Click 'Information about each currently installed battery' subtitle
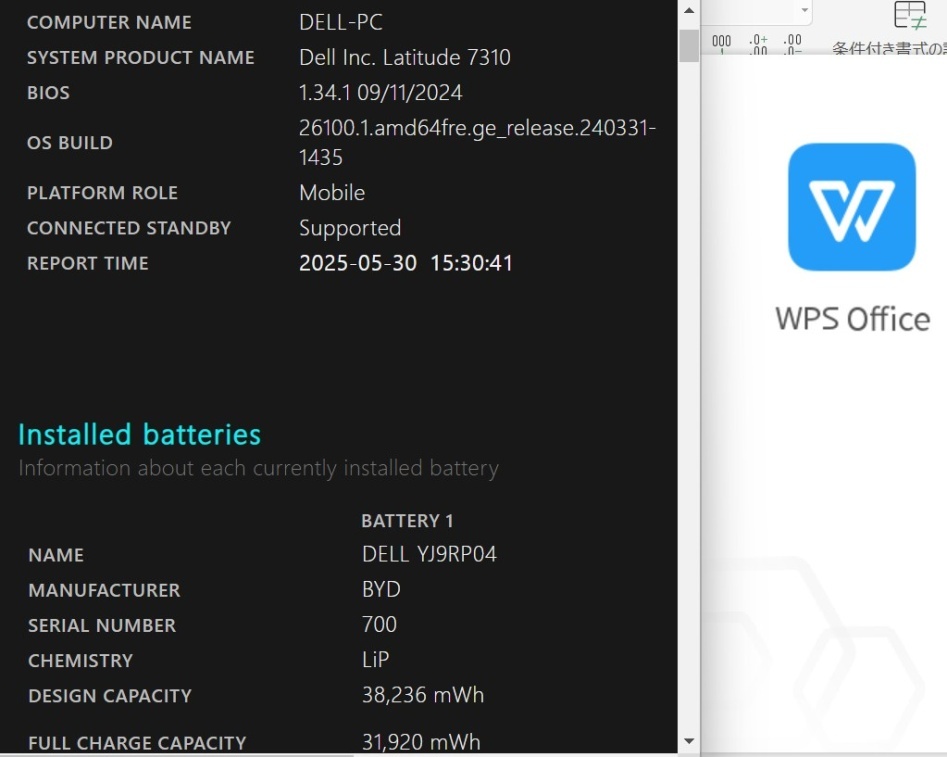This screenshot has width=947, height=757. coord(258,468)
